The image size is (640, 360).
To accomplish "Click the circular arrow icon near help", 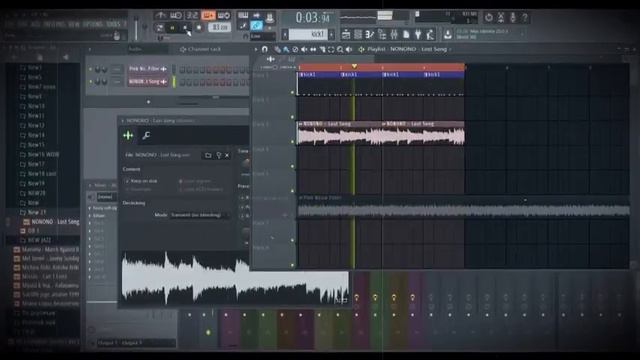I will coord(489,18).
